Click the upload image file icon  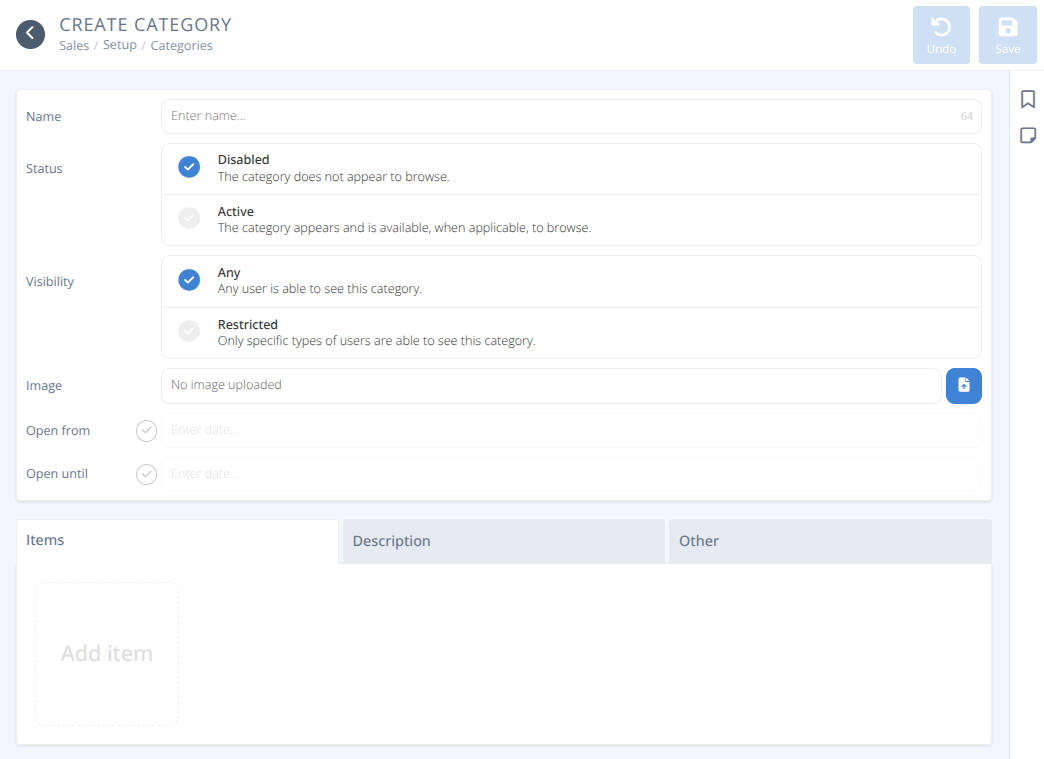click(963, 385)
